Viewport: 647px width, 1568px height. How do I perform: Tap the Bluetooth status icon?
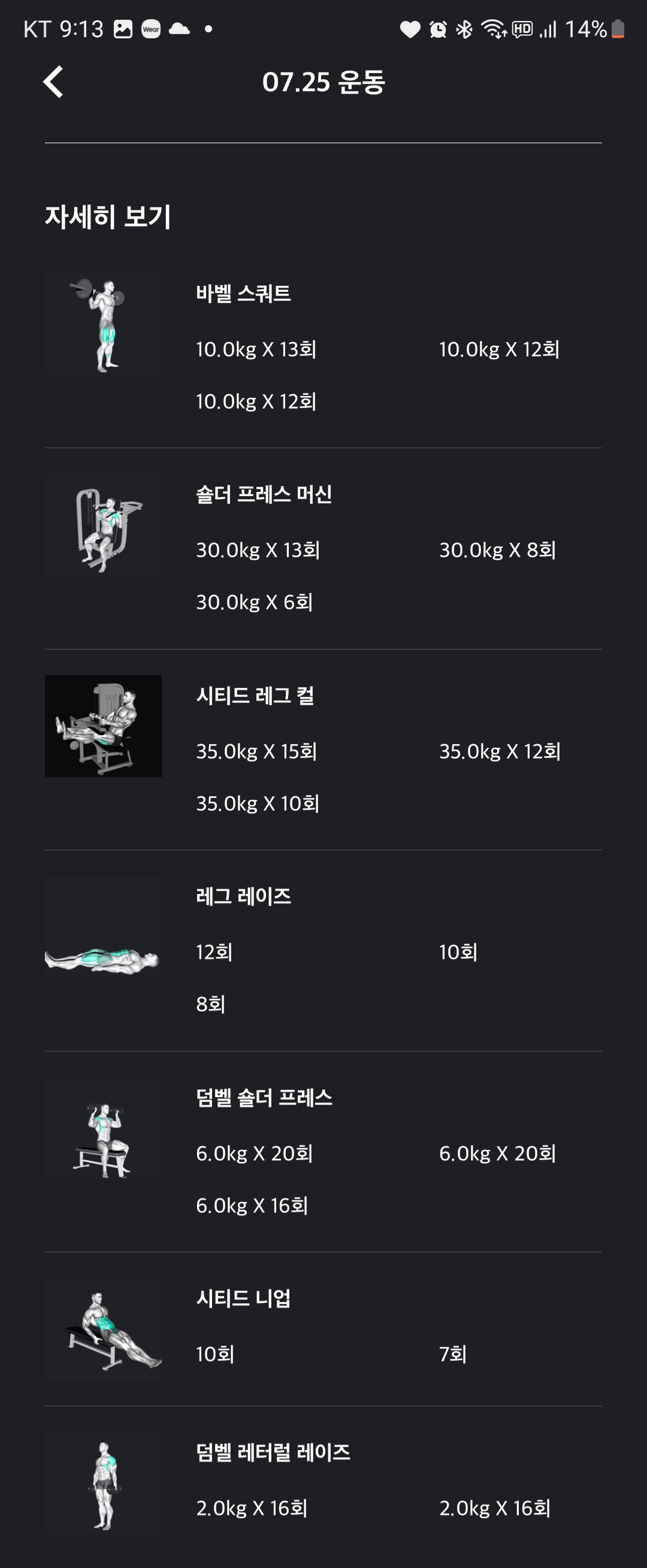pyautogui.click(x=464, y=29)
